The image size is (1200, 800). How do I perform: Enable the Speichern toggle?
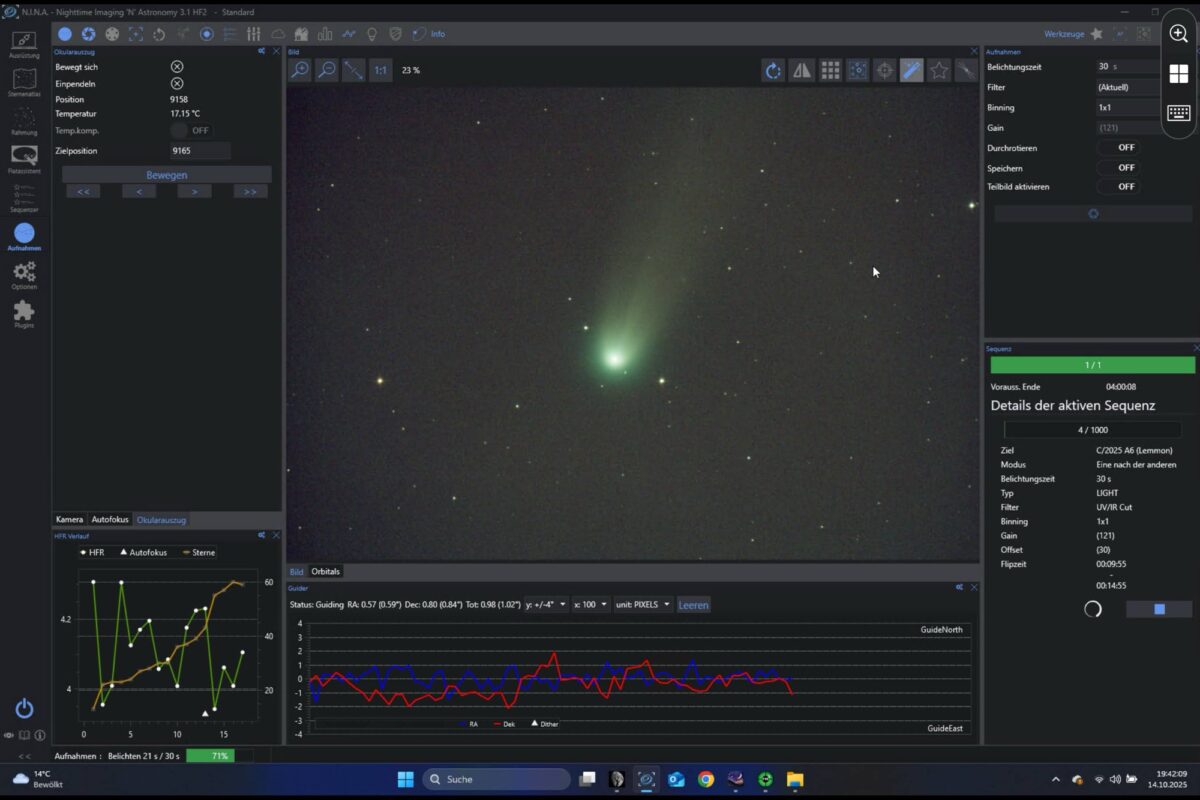tap(1118, 168)
